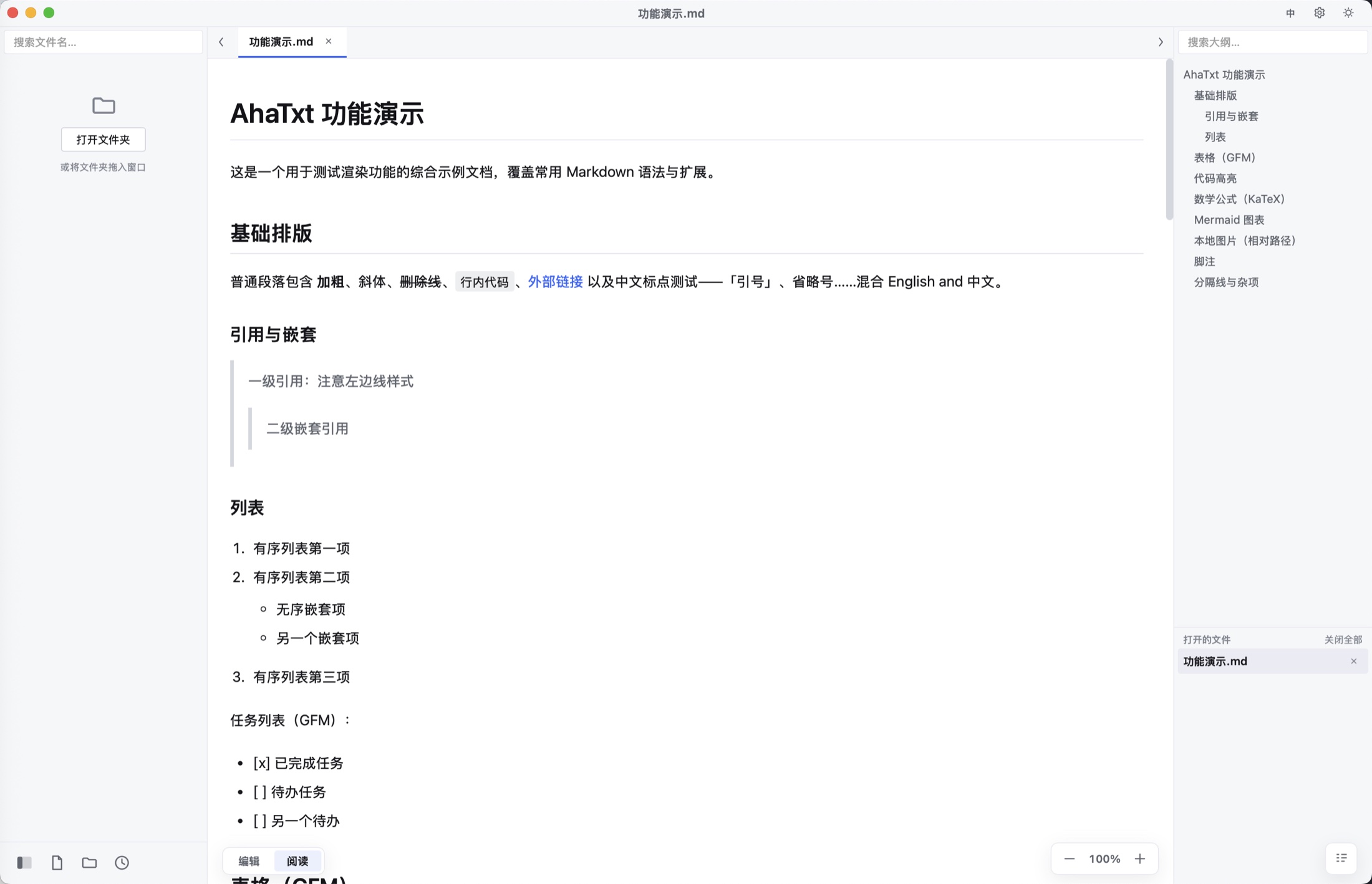
Task: Jump to 数学公式（KaTeX）in outline
Action: (1239, 199)
